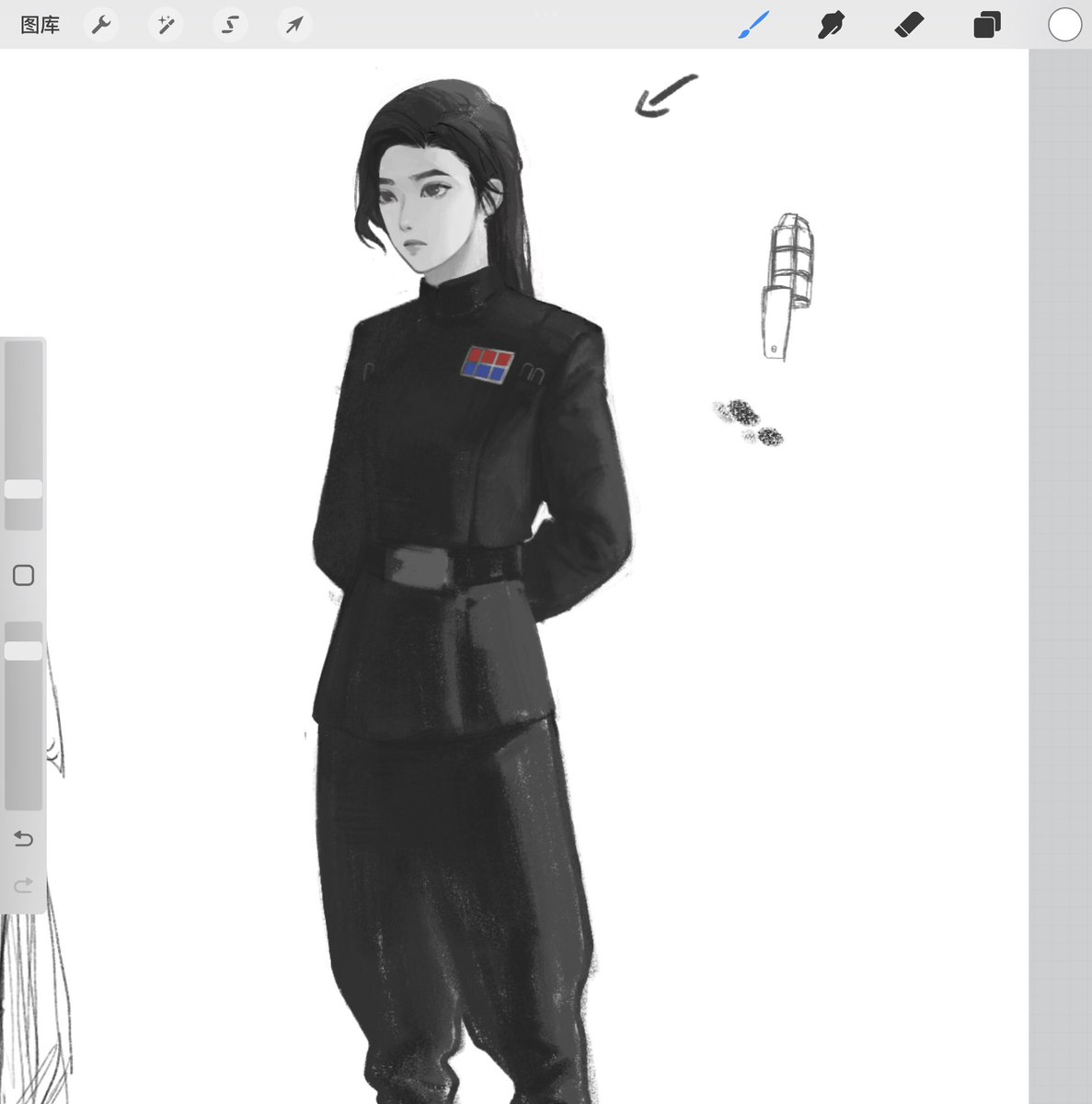Select the Brush tool

coord(753,25)
